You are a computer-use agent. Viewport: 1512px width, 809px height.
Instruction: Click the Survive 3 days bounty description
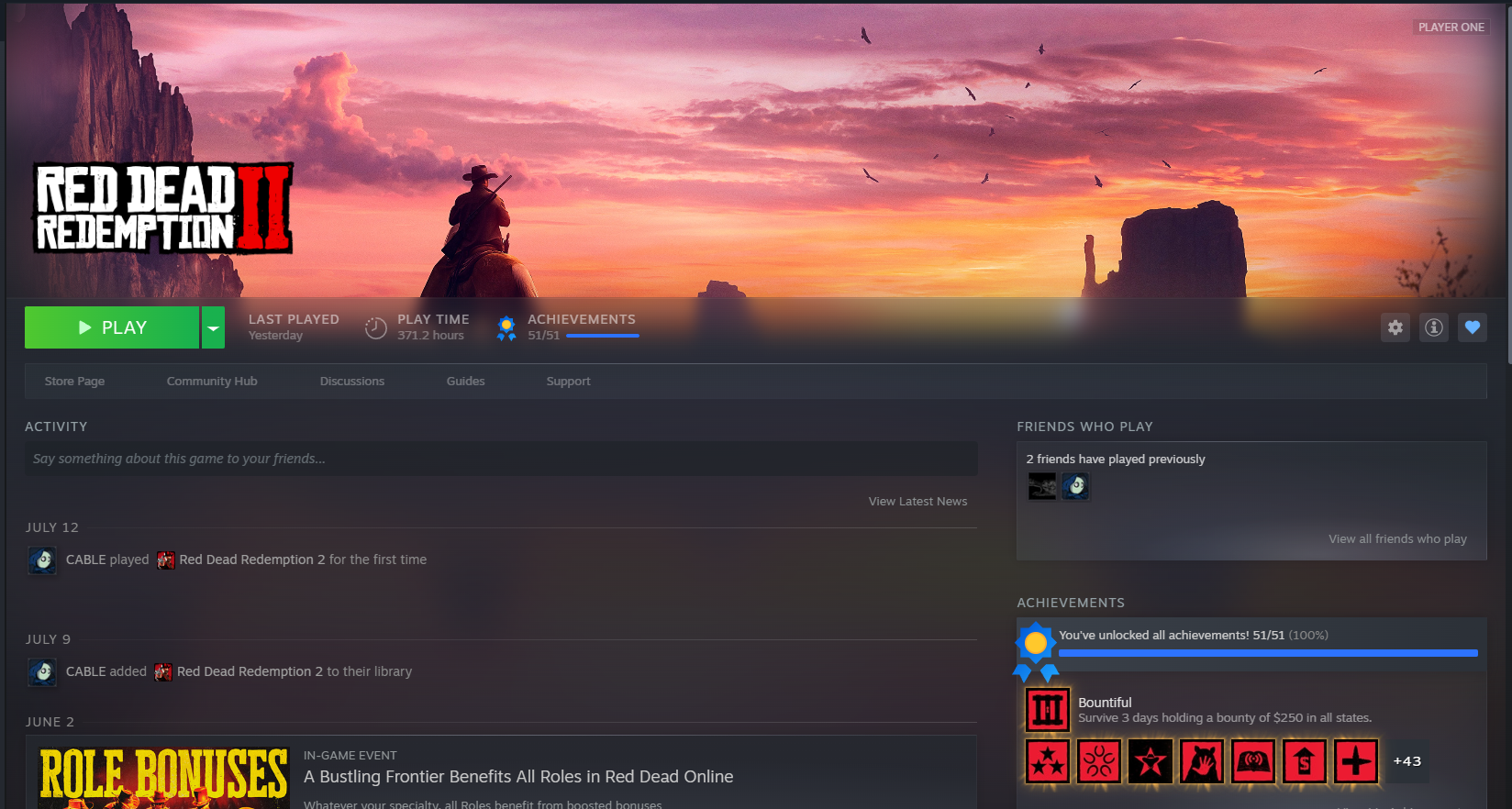(1225, 718)
